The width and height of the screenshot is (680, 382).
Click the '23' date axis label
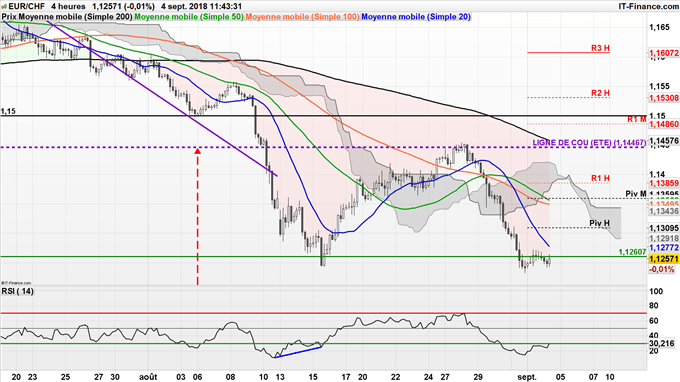click(x=33, y=377)
